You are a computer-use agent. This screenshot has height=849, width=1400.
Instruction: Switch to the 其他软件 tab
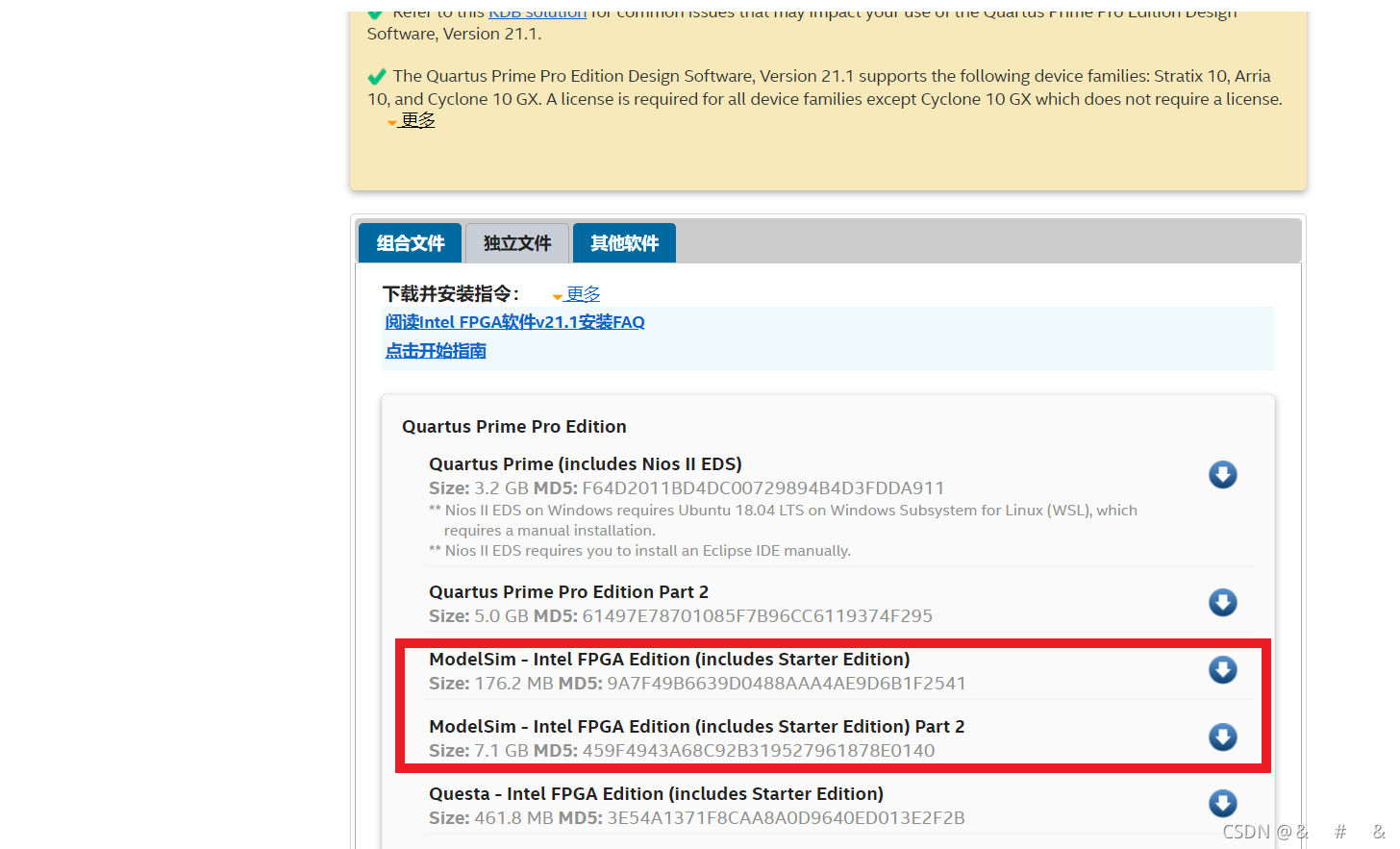(624, 243)
